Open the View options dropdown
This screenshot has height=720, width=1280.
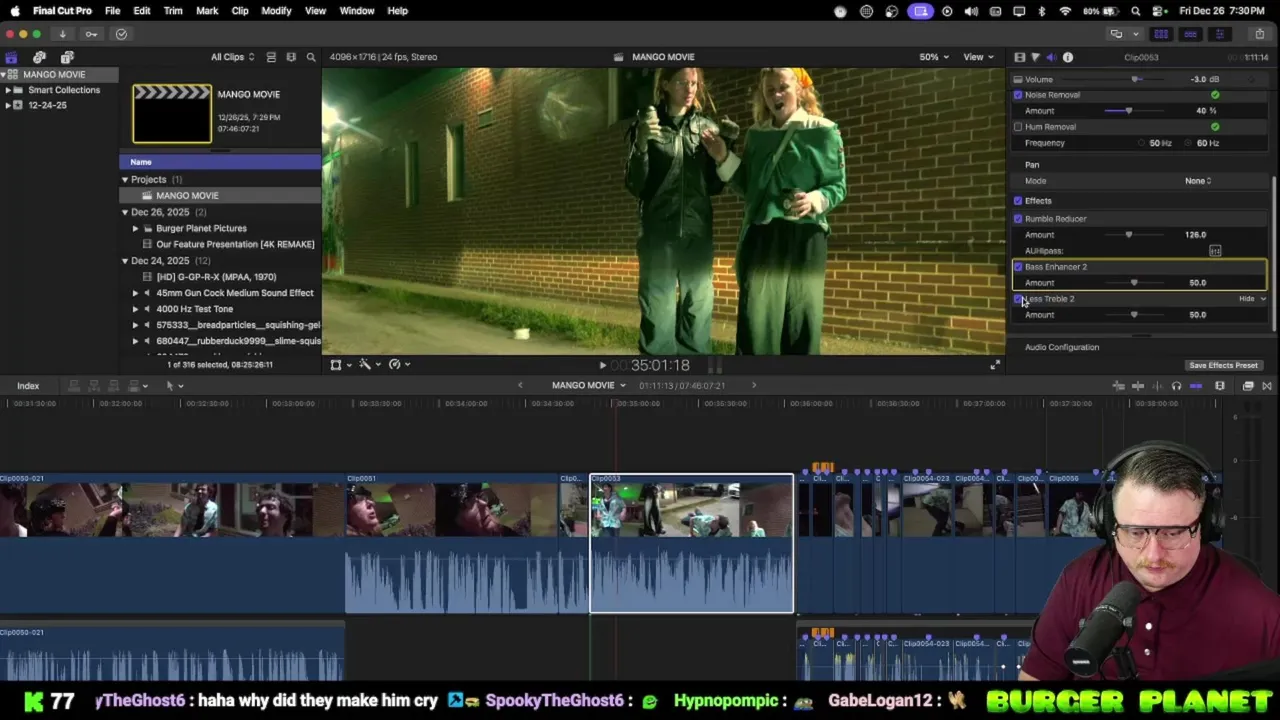(977, 57)
